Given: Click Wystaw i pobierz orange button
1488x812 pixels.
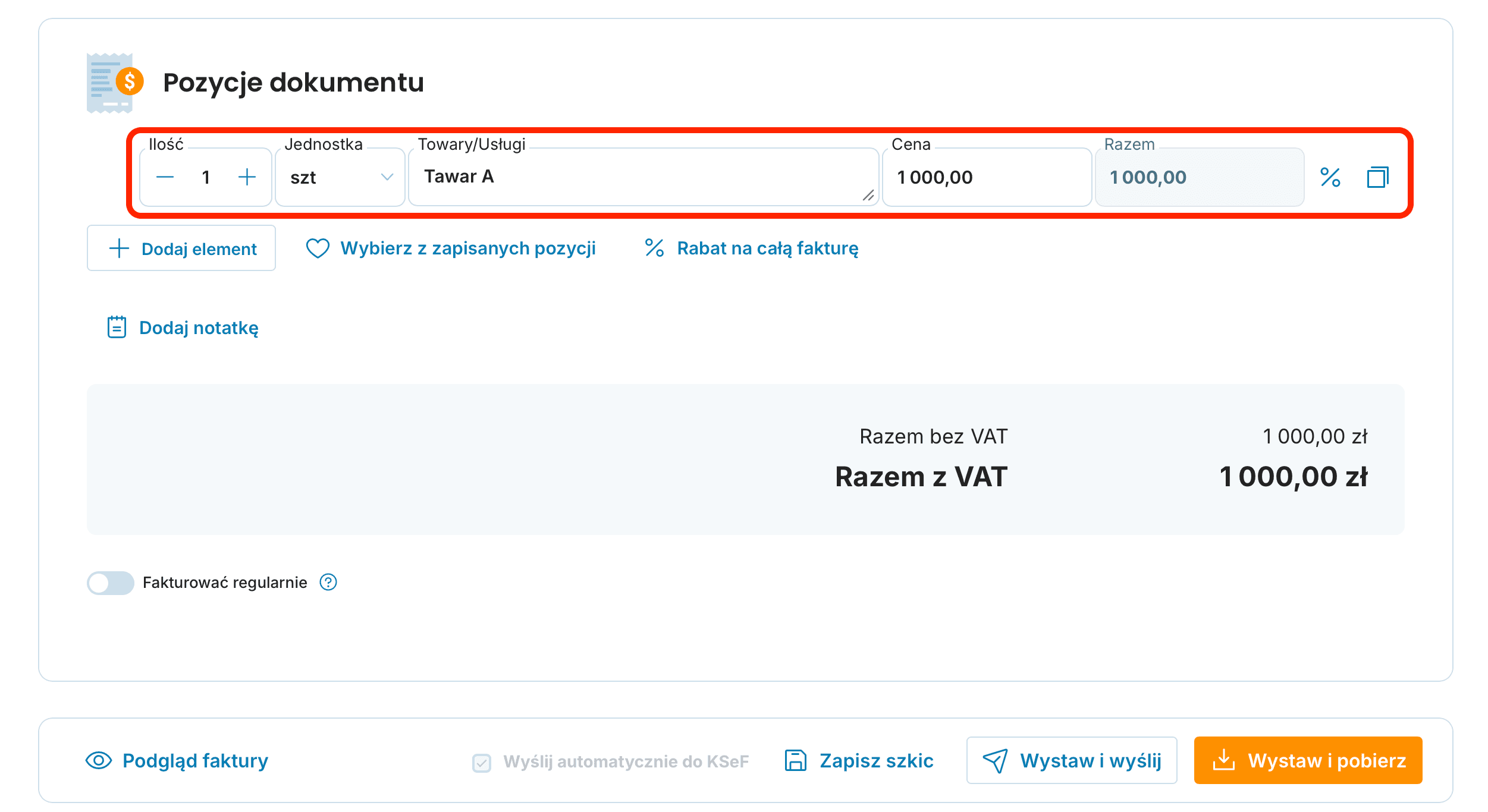Looking at the screenshot, I should [1308, 760].
